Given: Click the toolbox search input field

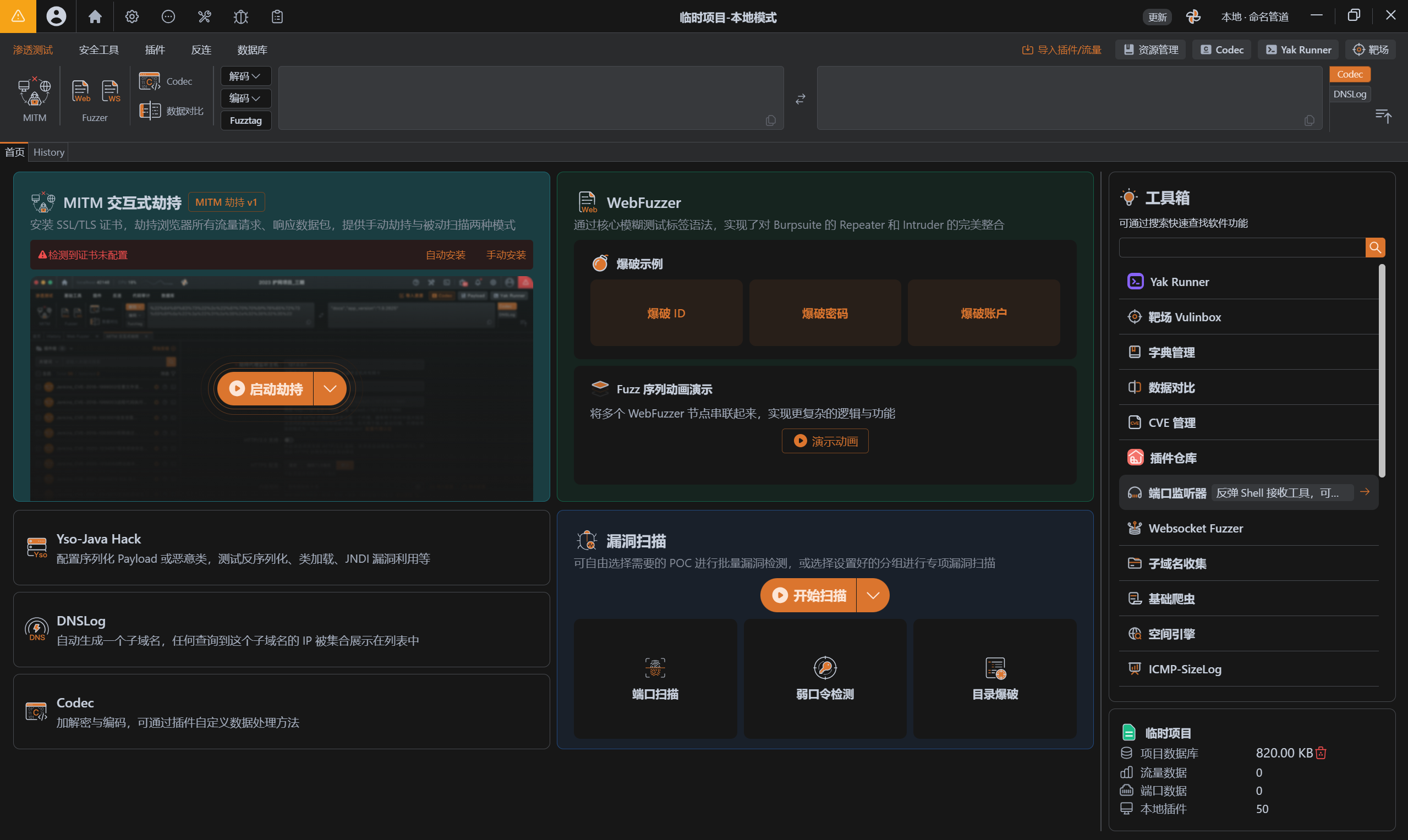Looking at the screenshot, I should click(x=1242, y=248).
